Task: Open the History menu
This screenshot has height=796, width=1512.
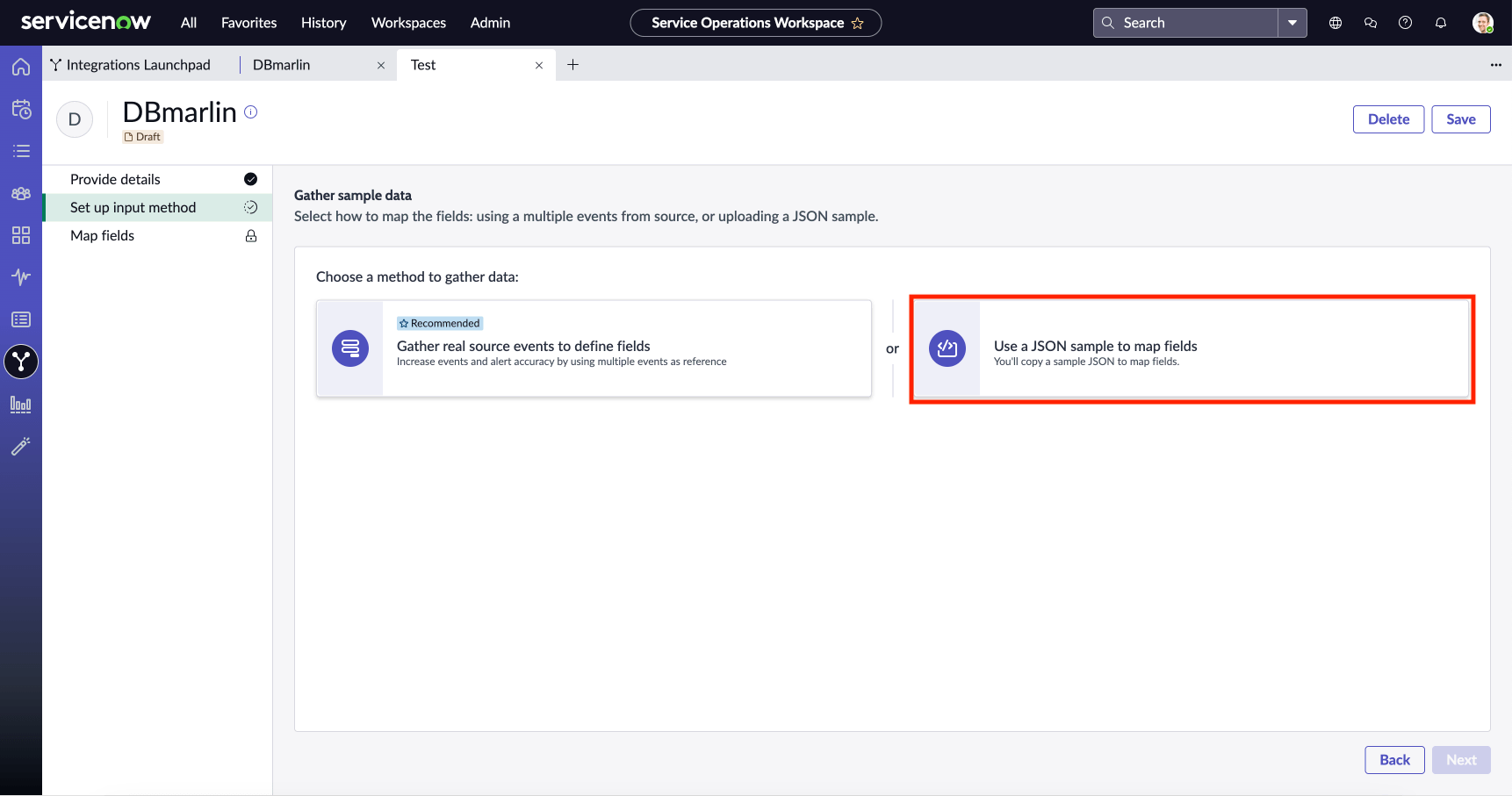Action: [x=324, y=23]
